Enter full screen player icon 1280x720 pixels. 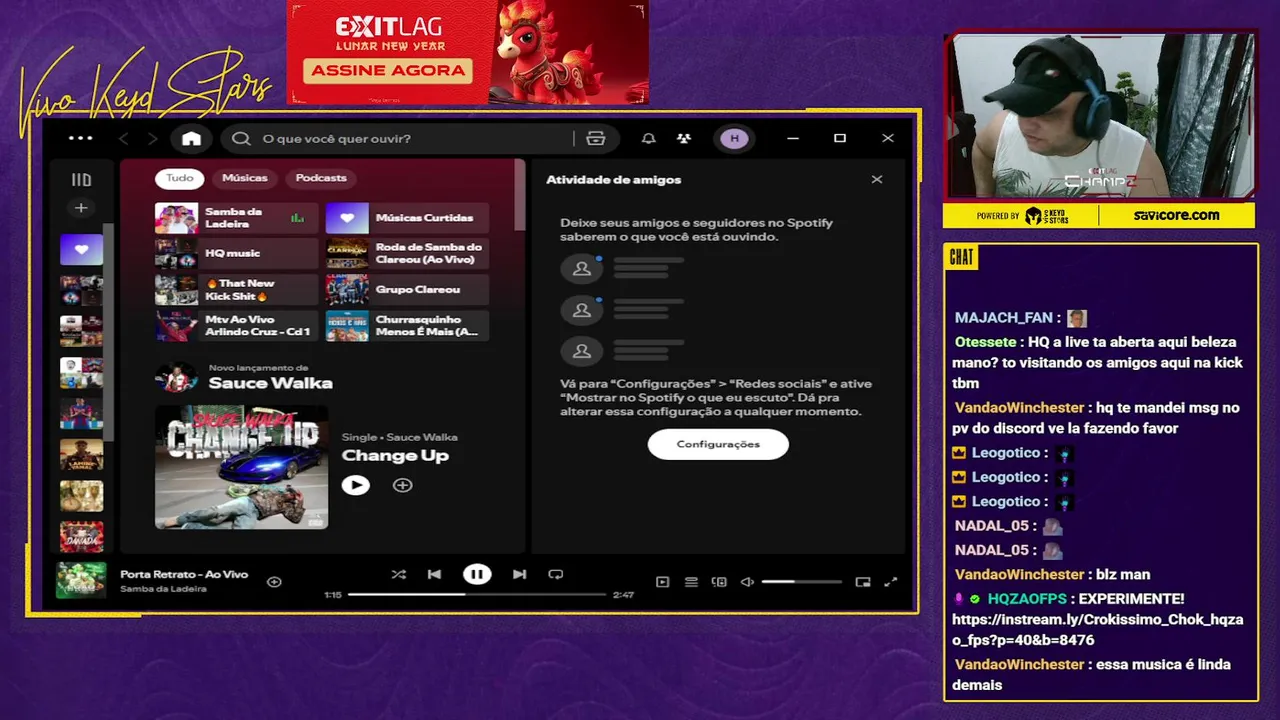(x=891, y=582)
